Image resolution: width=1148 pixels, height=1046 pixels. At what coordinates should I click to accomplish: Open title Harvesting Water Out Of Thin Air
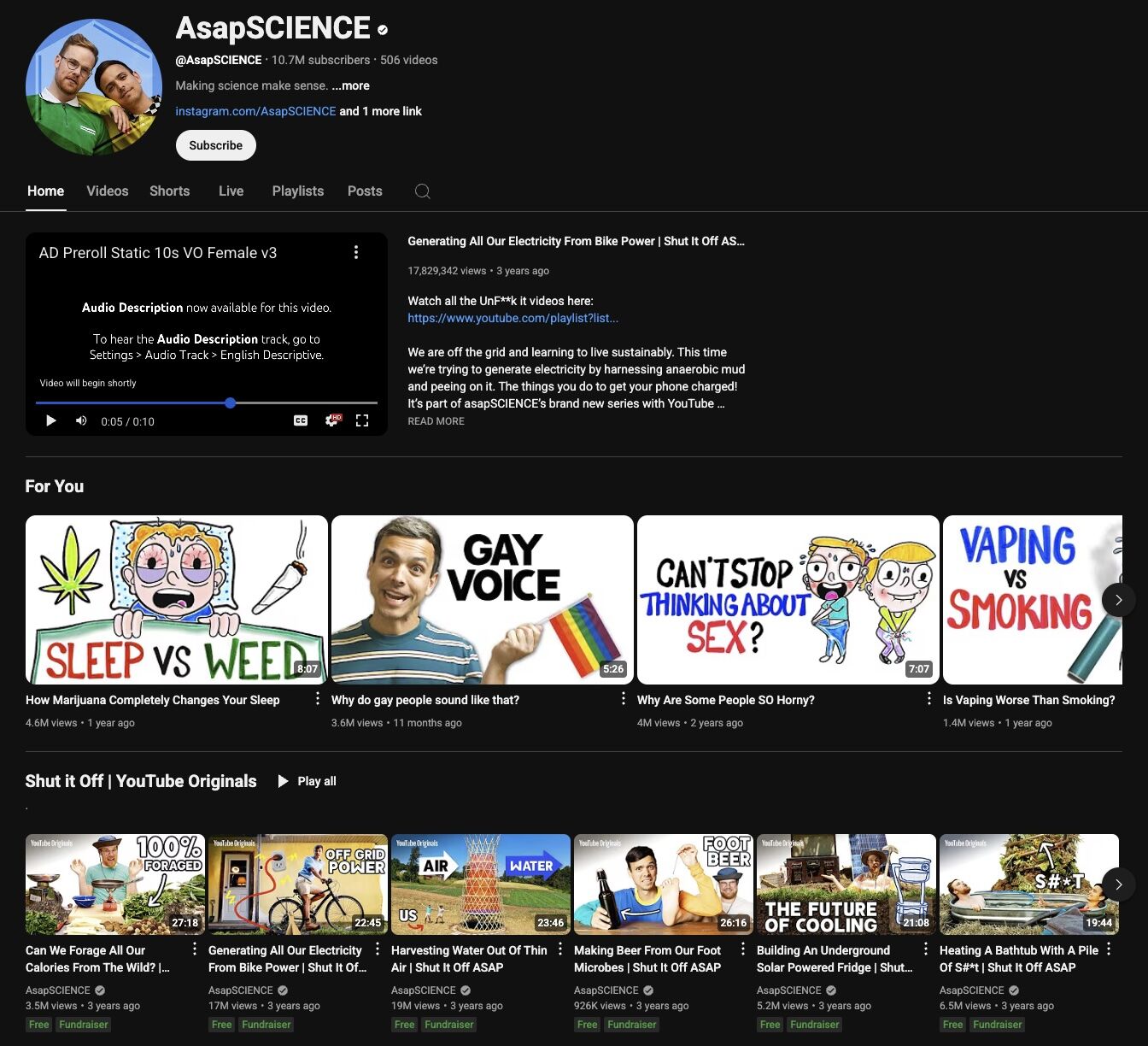pos(469,959)
